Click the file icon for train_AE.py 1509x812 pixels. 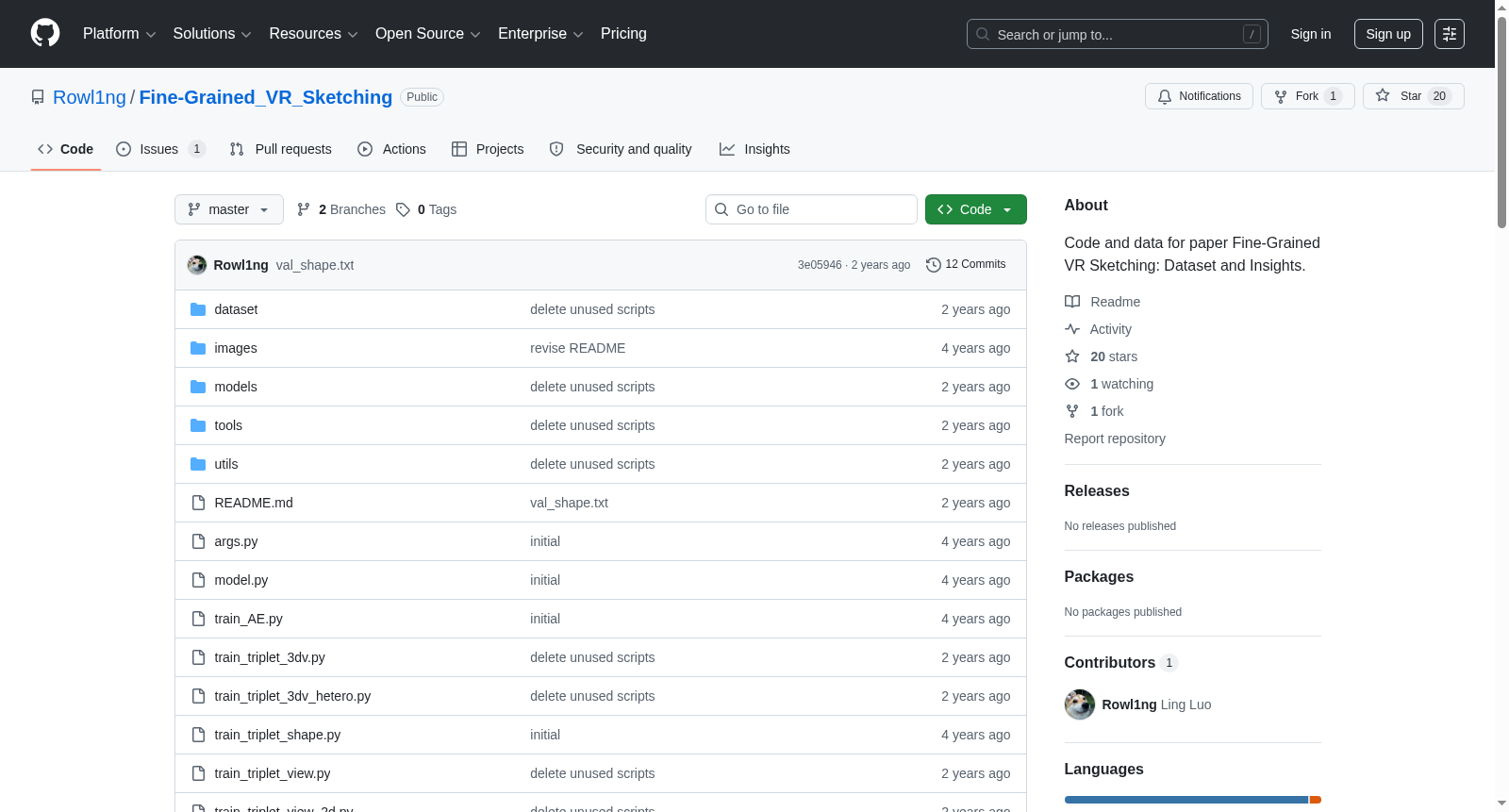(x=198, y=619)
